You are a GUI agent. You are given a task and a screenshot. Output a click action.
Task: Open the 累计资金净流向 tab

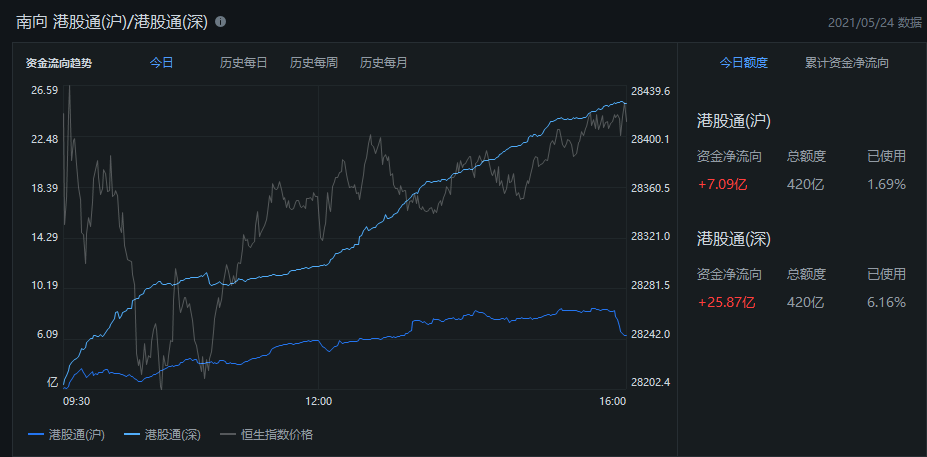(x=847, y=63)
